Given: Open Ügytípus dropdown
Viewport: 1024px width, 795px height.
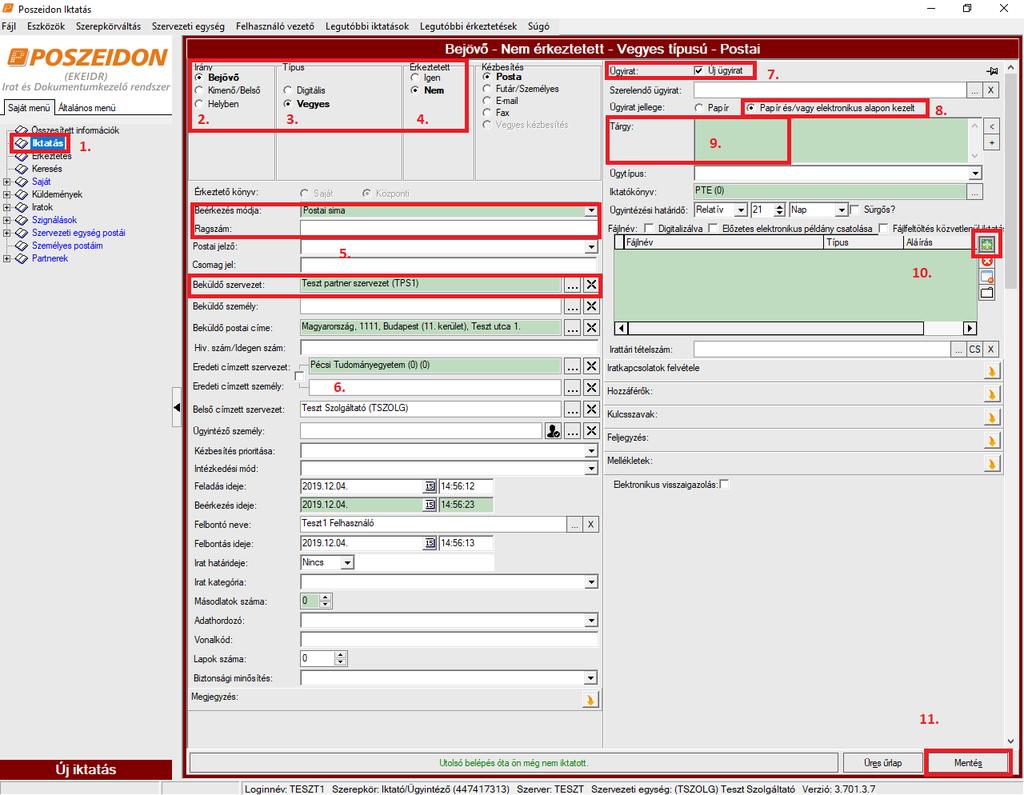Looking at the screenshot, I should coord(974,173).
